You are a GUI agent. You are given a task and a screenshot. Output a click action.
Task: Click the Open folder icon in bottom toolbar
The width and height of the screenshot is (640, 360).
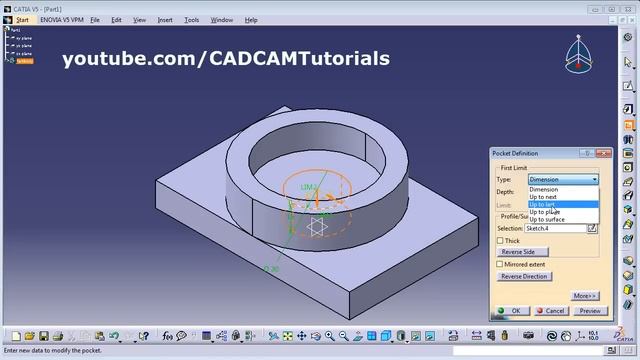point(29,336)
